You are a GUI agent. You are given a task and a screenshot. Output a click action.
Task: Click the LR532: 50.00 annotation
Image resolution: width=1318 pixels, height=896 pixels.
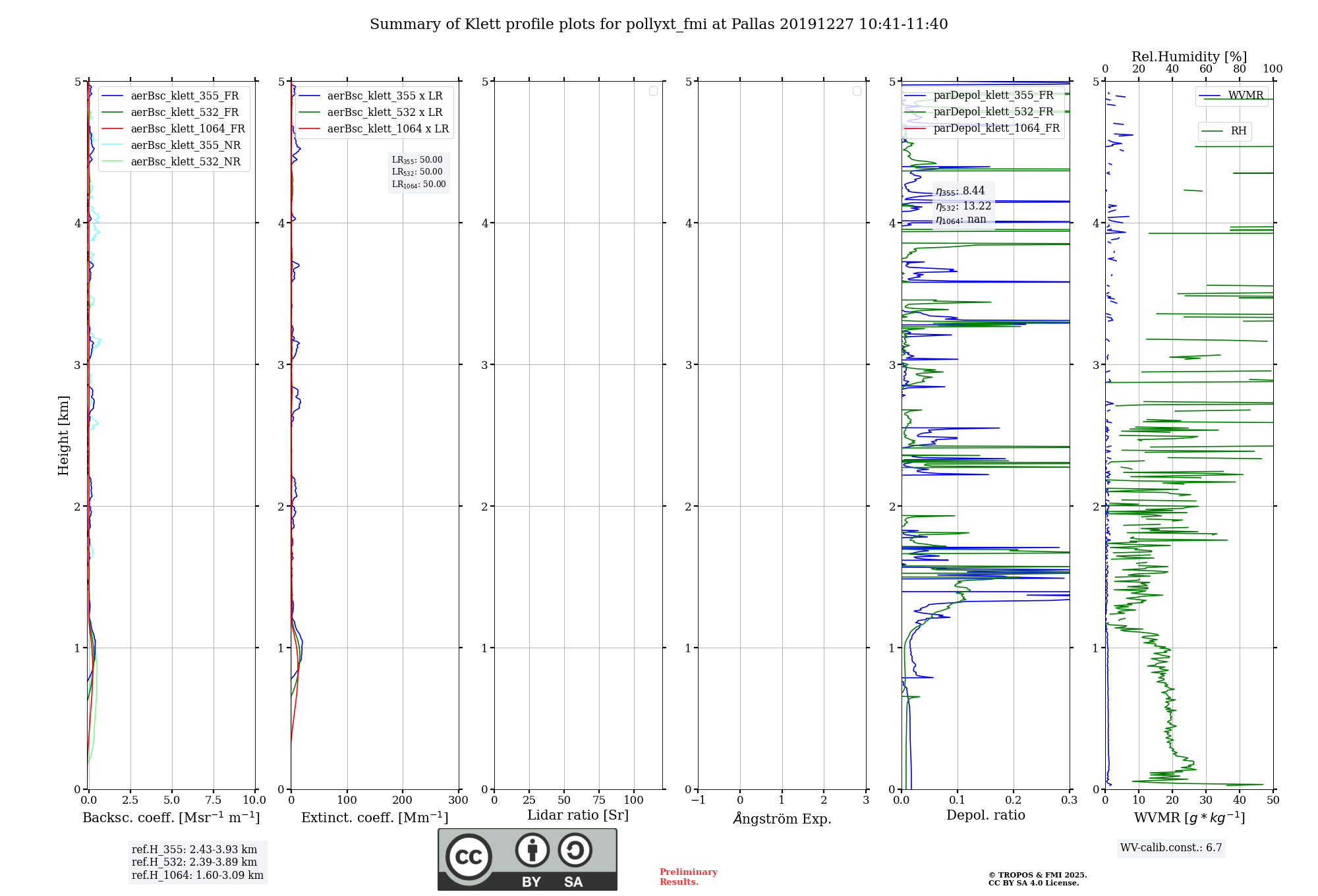[417, 172]
